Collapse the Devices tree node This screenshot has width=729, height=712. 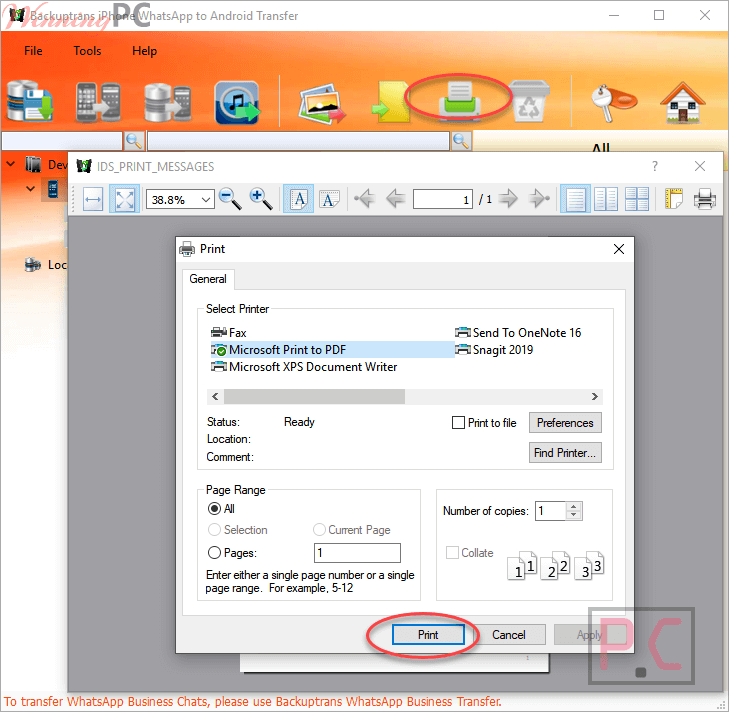click(10, 164)
